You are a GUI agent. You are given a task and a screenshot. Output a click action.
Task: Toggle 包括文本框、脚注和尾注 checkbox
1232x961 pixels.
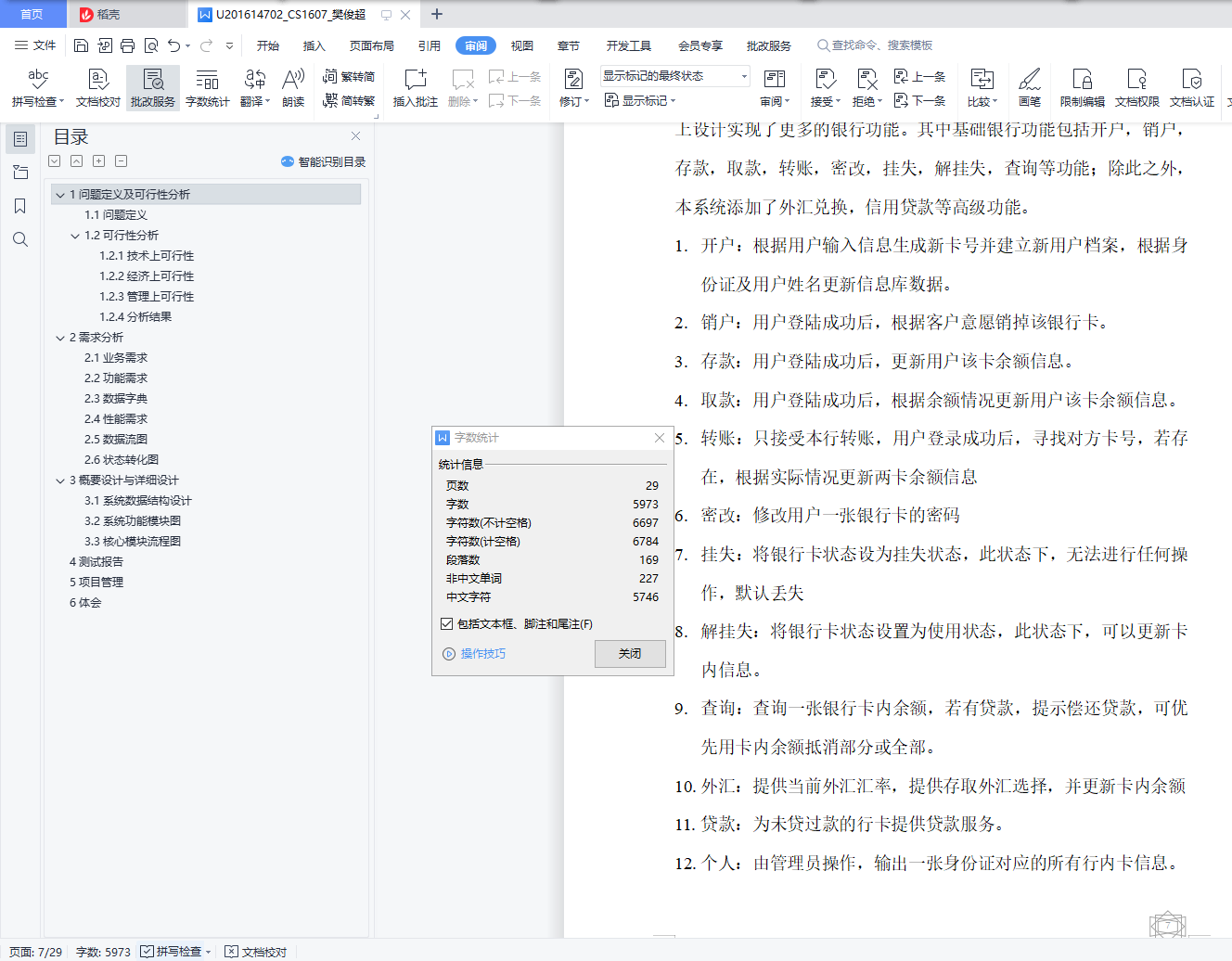click(447, 624)
